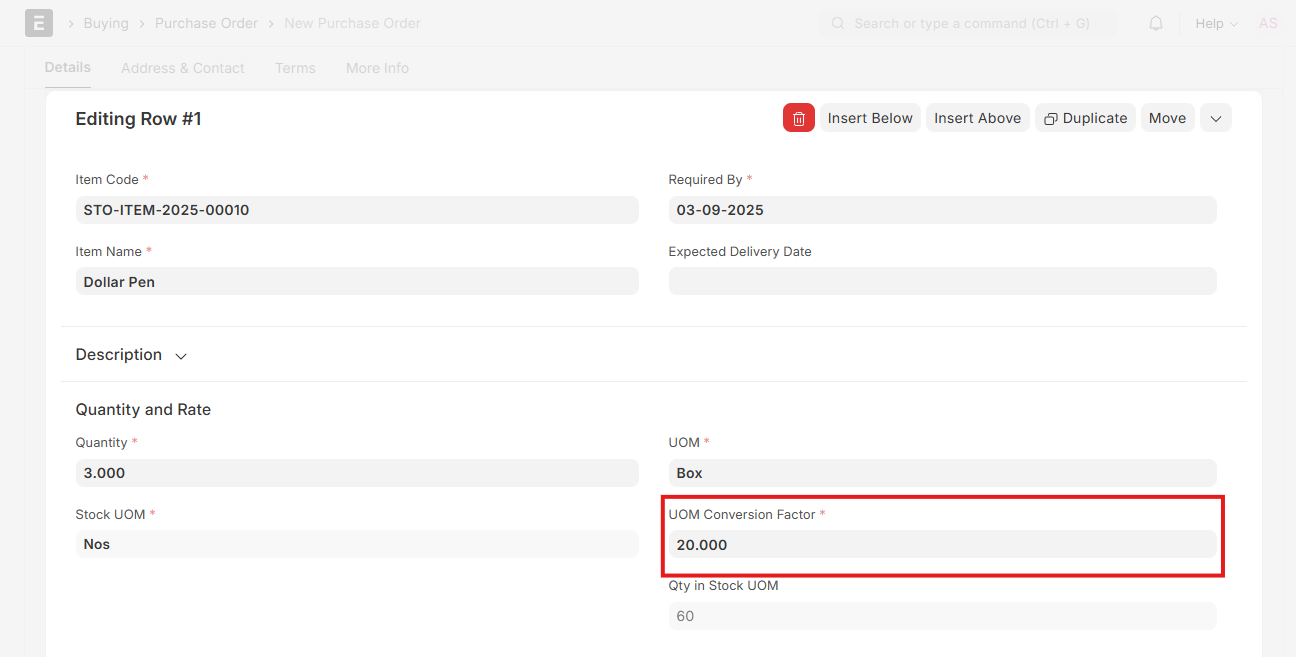Open the Terms tab
The height and width of the screenshot is (657, 1296).
[x=295, y=68]
